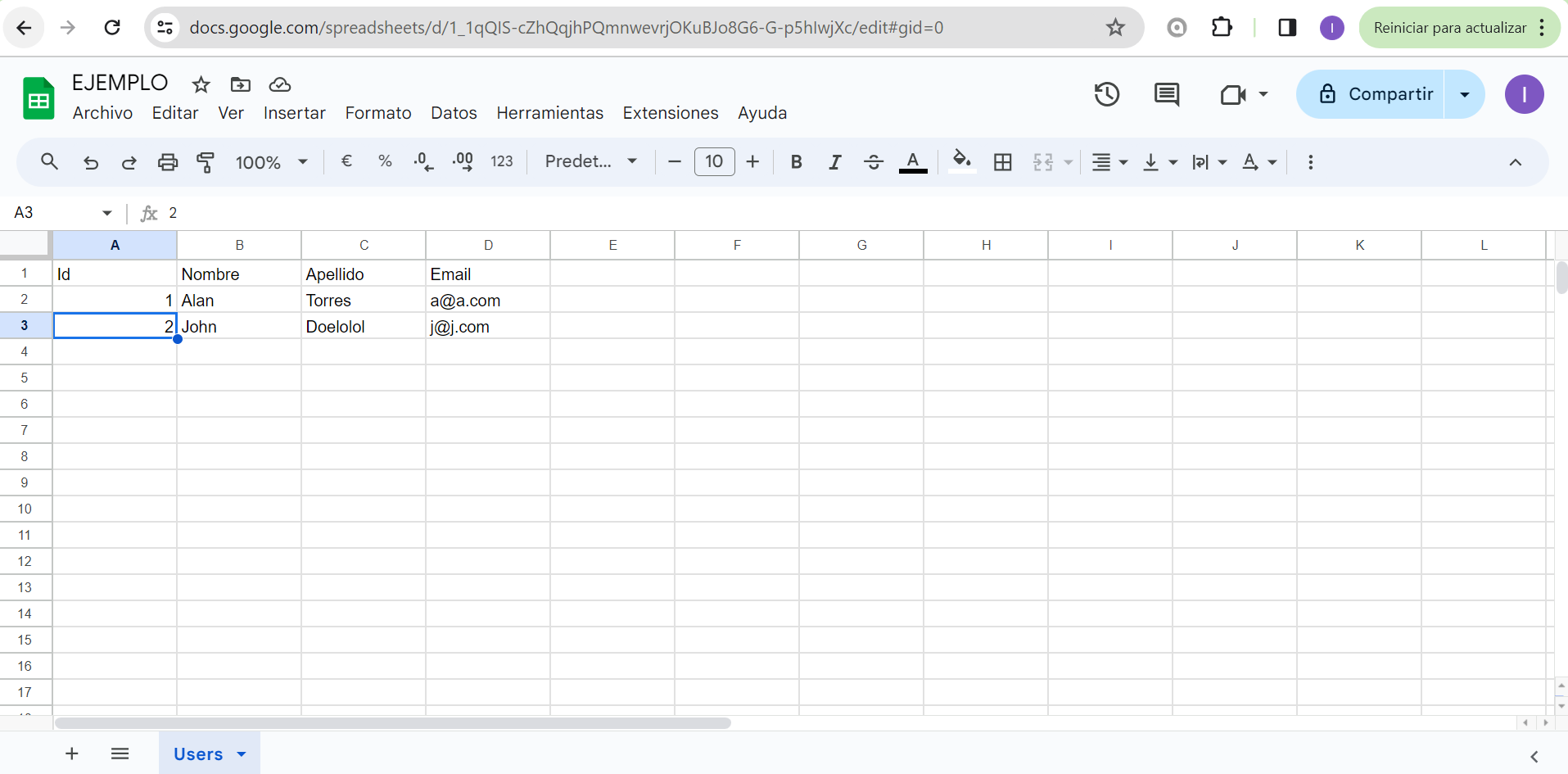Open the comments panel

(1167, 94)
